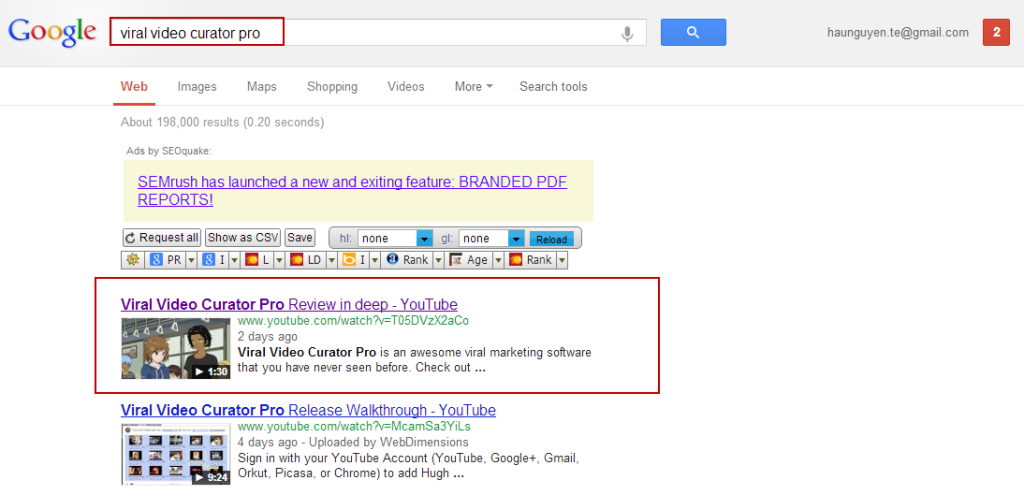The height and width of the screenshot is (495, 1024).
Task: Click the Google logo
Action: (x=52, y=32)
